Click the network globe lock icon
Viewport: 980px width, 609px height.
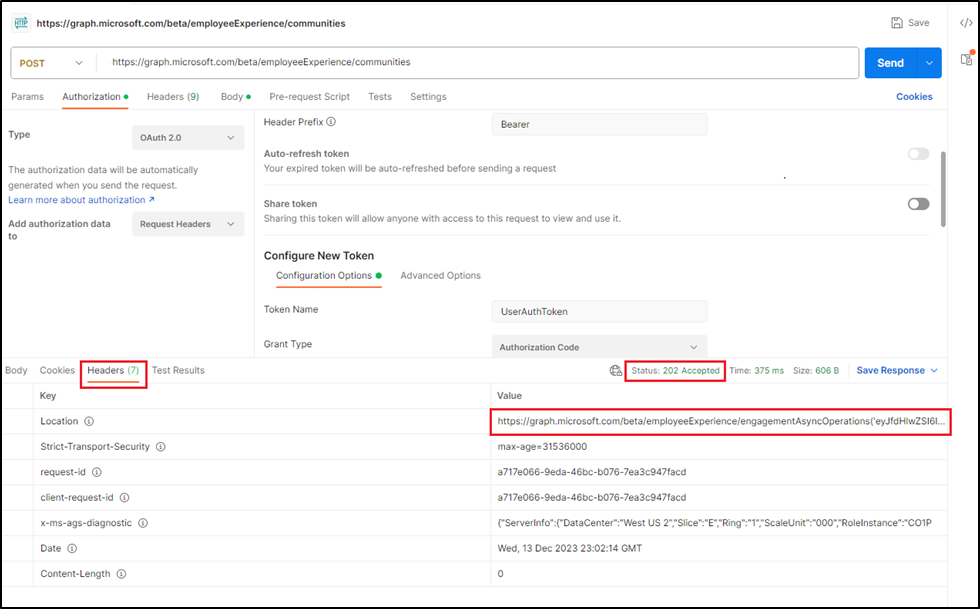click(x=616, y=371)
